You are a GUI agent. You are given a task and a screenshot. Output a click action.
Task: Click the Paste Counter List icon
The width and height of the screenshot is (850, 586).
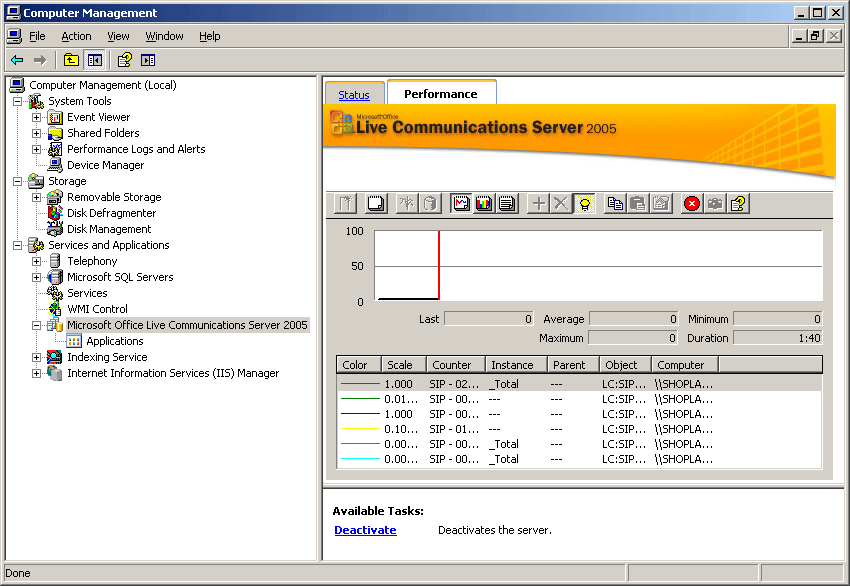tap(638, 204)
